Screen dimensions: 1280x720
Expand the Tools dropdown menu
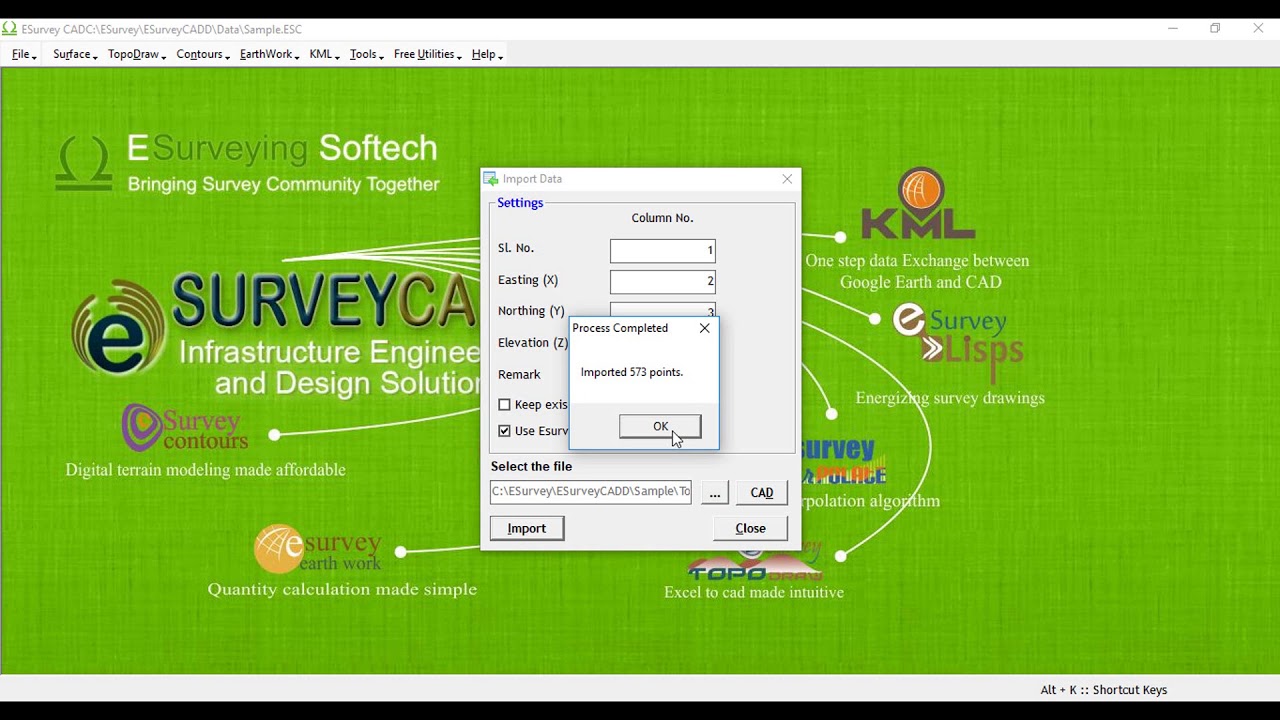coord(367,54)
